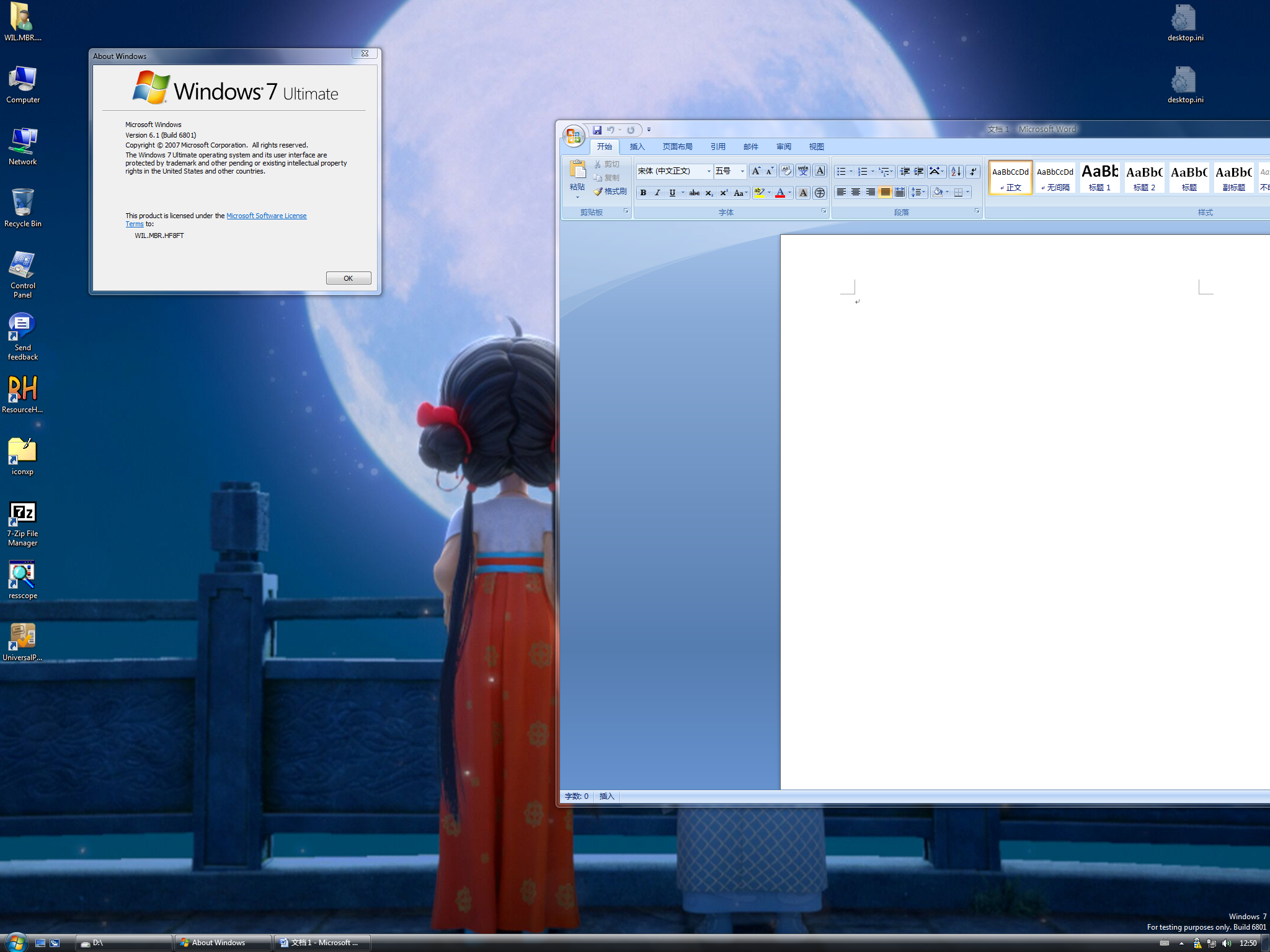Open the Office button menu
Viewport: 1270px width, 952px height.
tap(574, 136)
